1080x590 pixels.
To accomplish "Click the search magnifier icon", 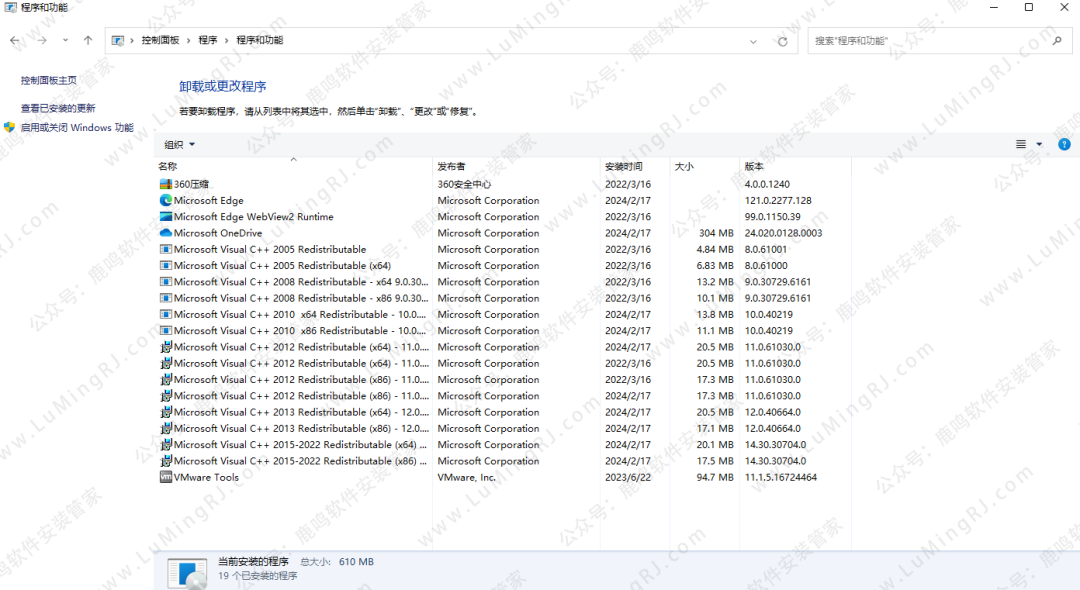I will tap(1057, 41).
